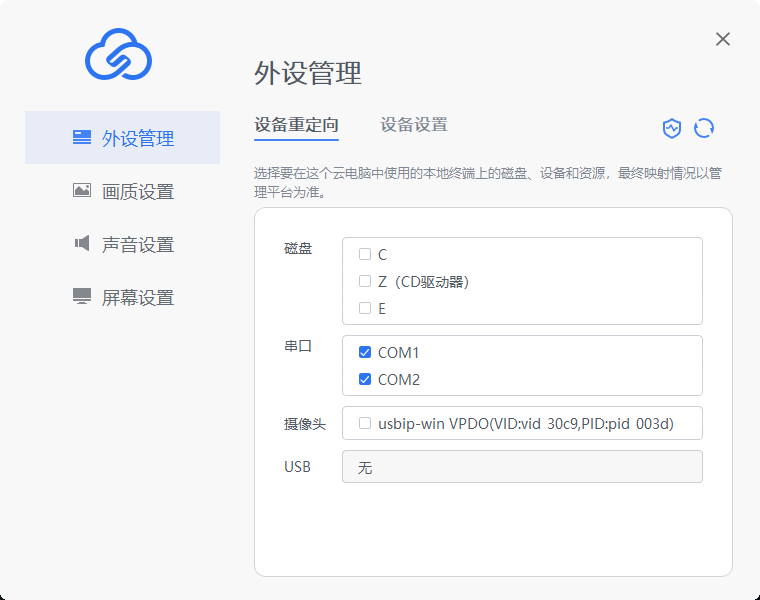Enable the usbip-win VPDO camera checkbox
760x600 pixels.
tap(365, 423)
